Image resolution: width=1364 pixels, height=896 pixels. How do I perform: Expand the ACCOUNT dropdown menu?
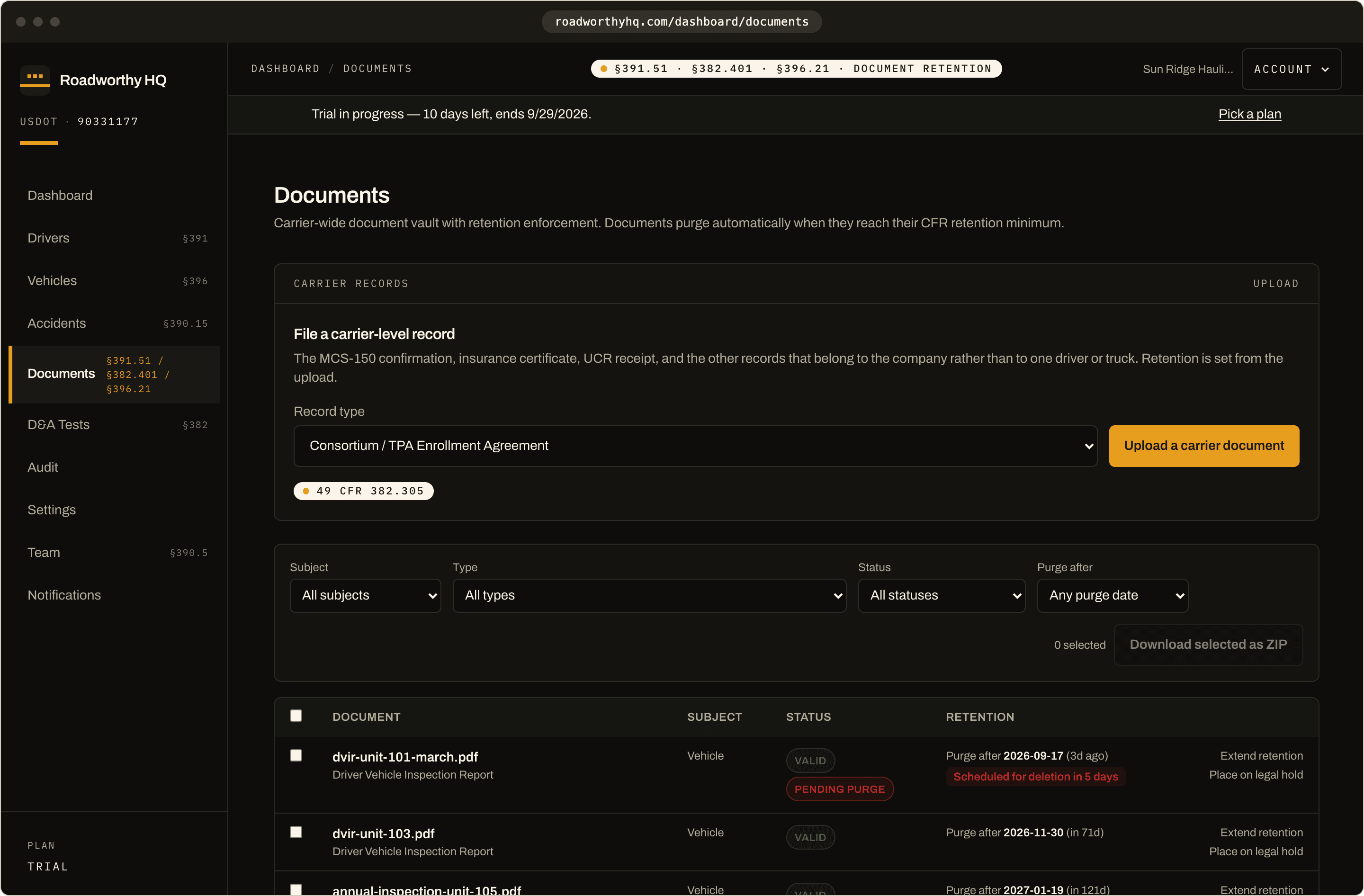tap(1291, 69)
